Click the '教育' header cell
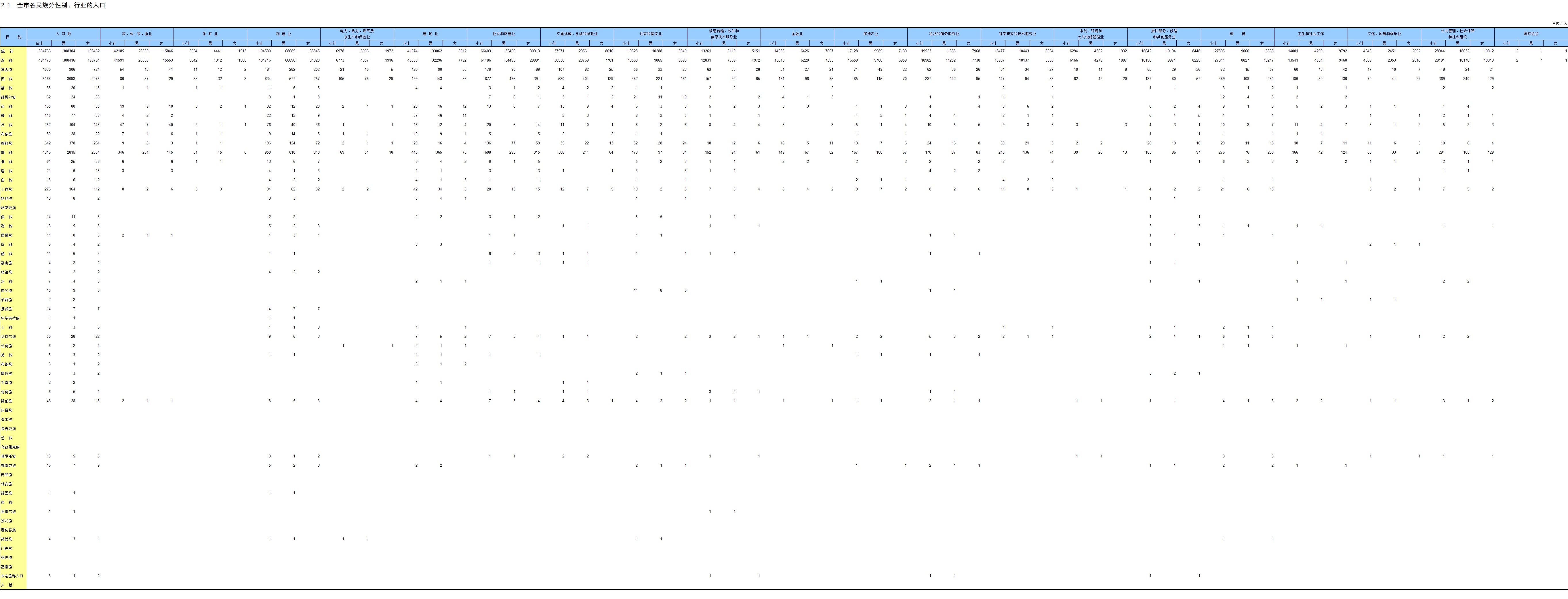Screen dimensions: 1568x599 tap(1237, 33)
